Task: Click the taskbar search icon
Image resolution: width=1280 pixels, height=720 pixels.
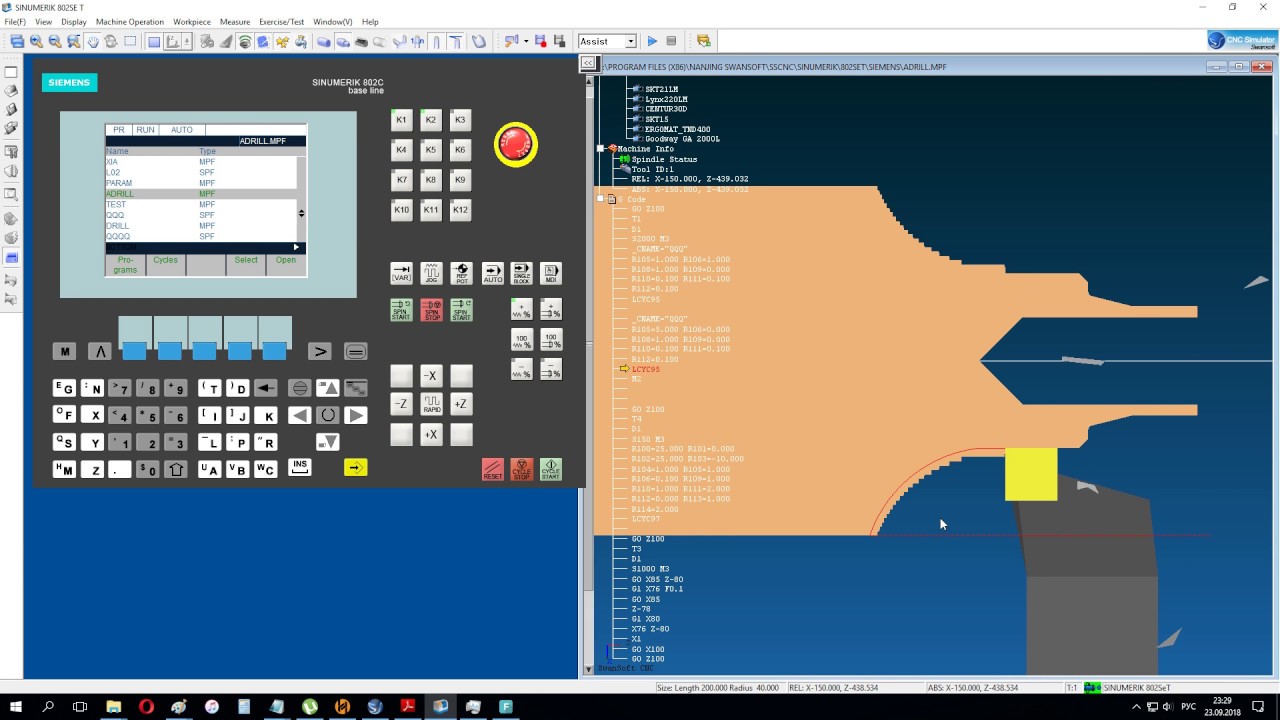Action: (48, 706)
